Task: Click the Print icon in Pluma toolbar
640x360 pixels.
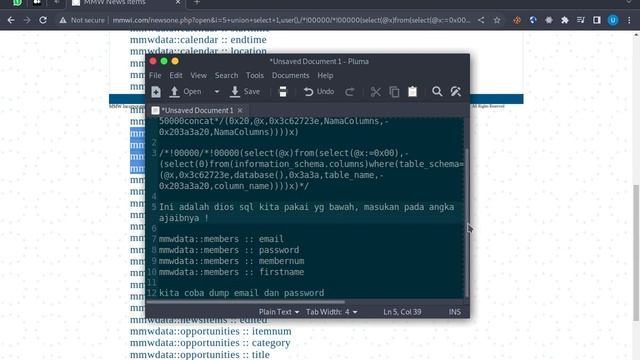Action: click(x=282, y=92)
